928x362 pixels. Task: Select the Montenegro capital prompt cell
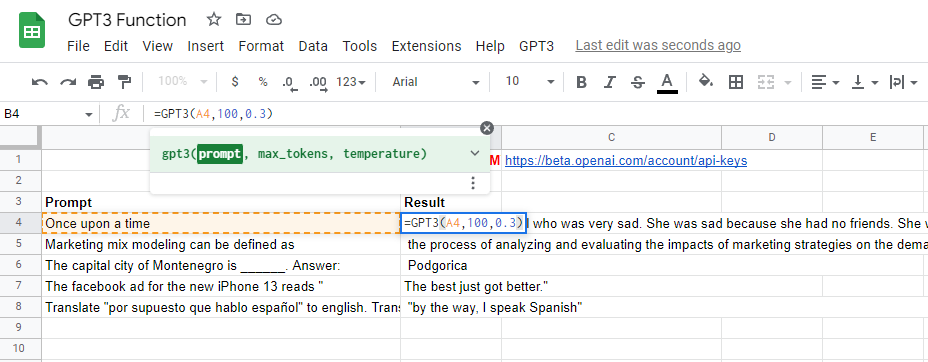[x=221, y=265]
